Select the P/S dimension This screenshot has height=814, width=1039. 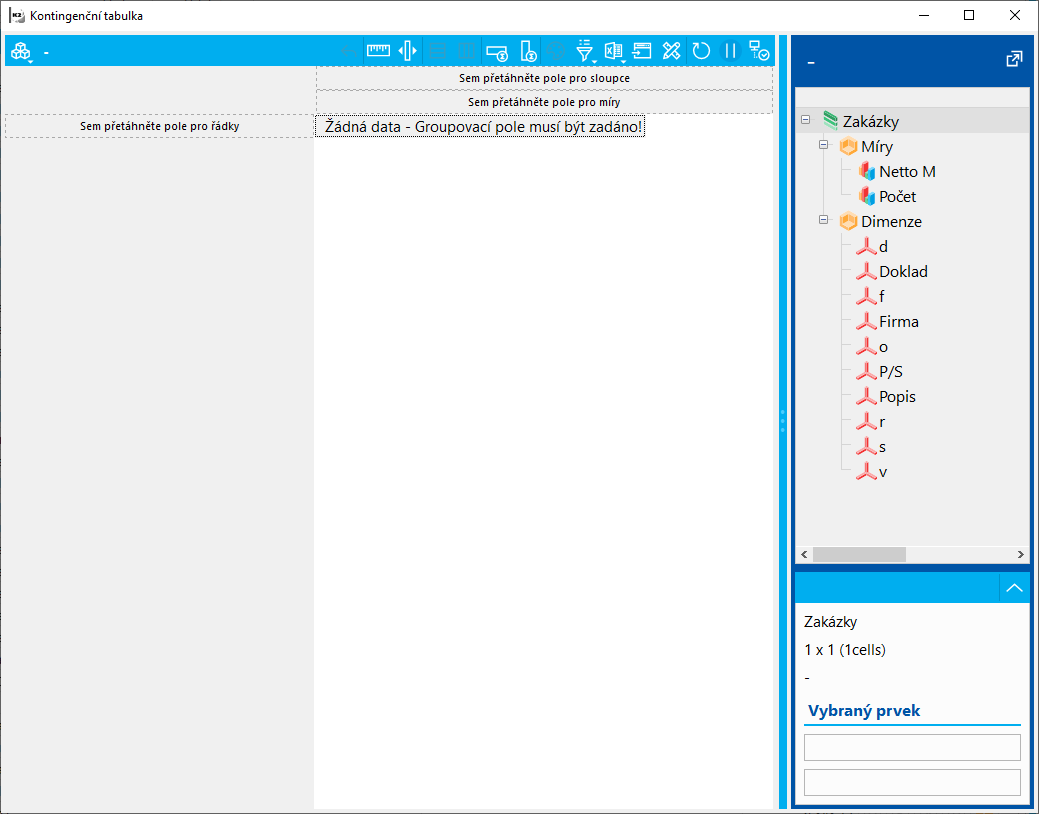pyautogui.click(x=891, y=372)
